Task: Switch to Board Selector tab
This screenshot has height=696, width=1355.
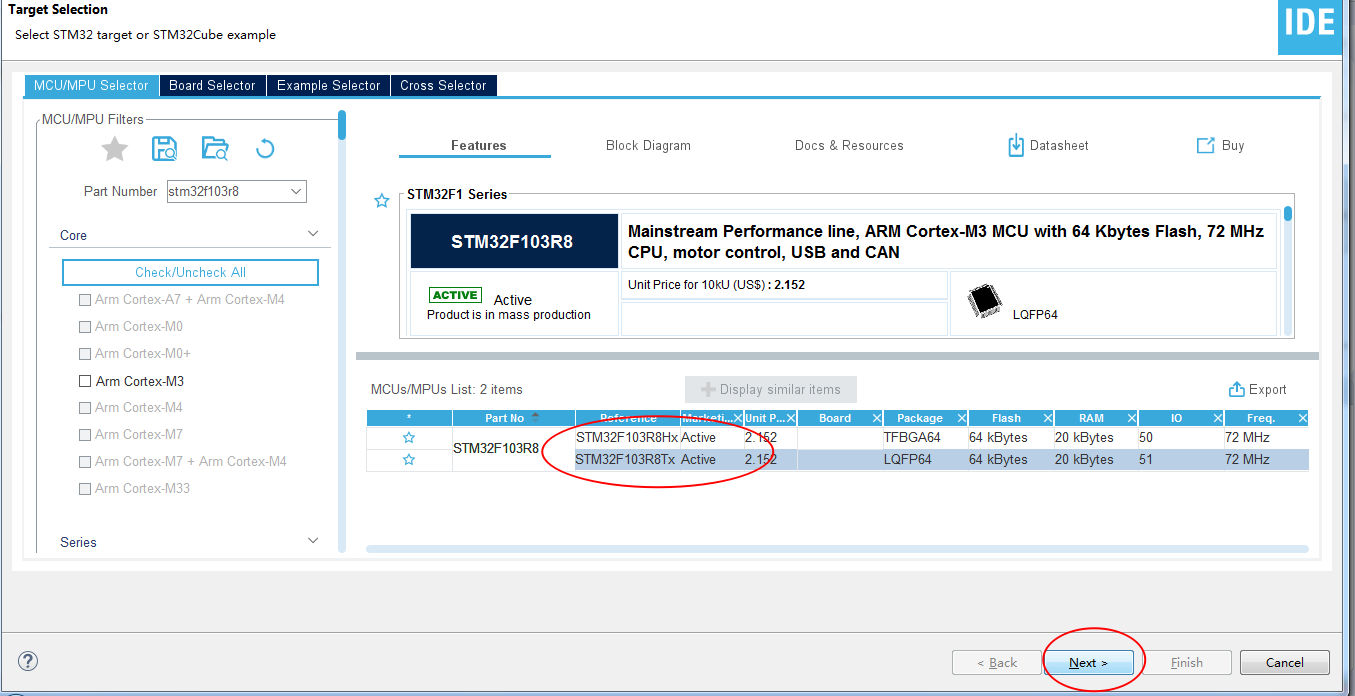Action: pyautogui.click(x=212, y=86)
